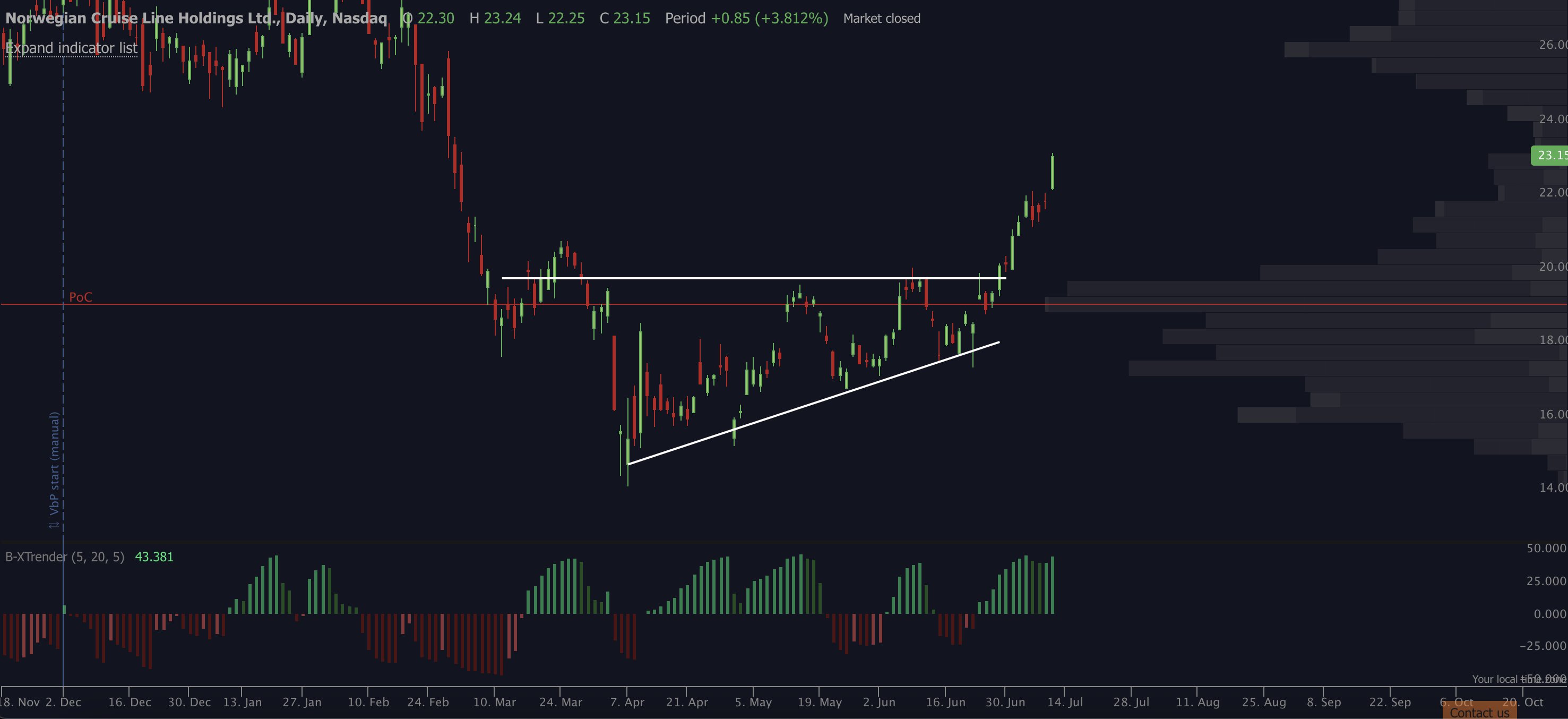Expand the indicator list
Screen dimensions: 1568x719
71,47
